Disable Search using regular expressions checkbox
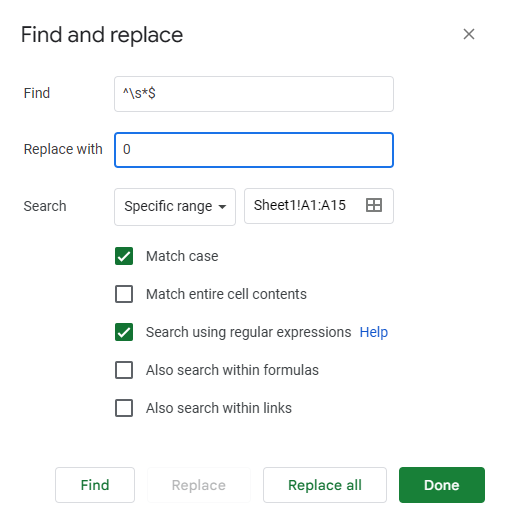Image resolution: width=506 pixels, height=524 pixels. click(124, 332)
